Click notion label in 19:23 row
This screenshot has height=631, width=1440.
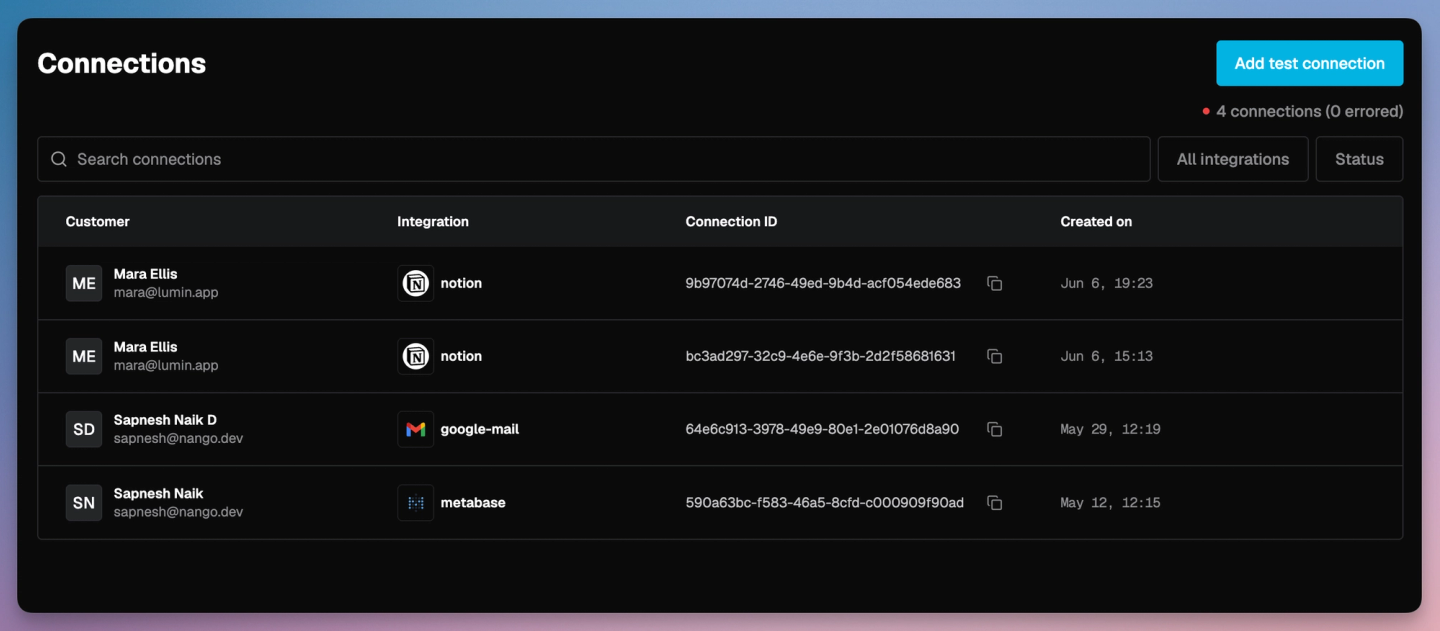[x=461, y=283]
